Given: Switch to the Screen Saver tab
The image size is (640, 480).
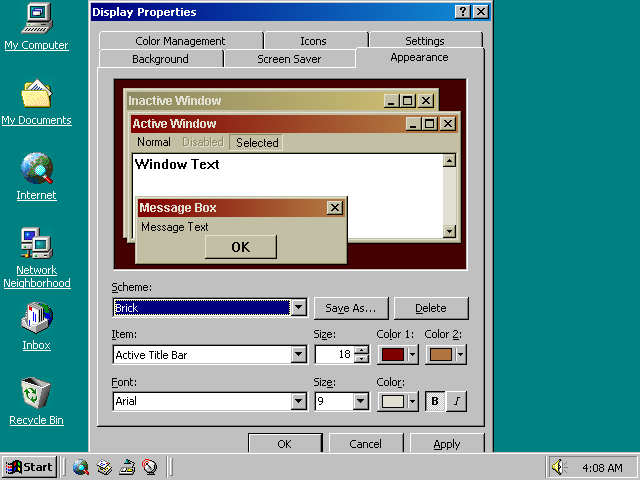Looking at the screenshot, I should coord(289,59).
